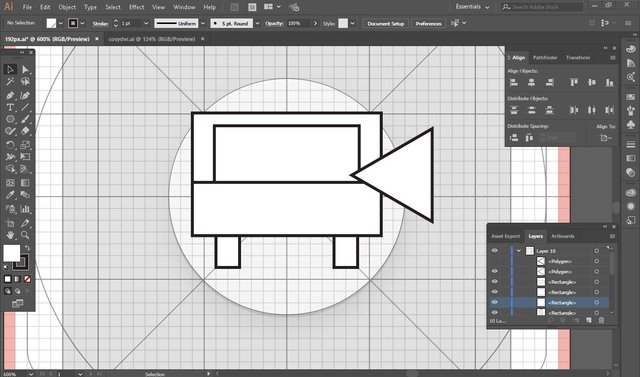Click the Document Setup button
The image size is (640, 377).
coord(386,24)
